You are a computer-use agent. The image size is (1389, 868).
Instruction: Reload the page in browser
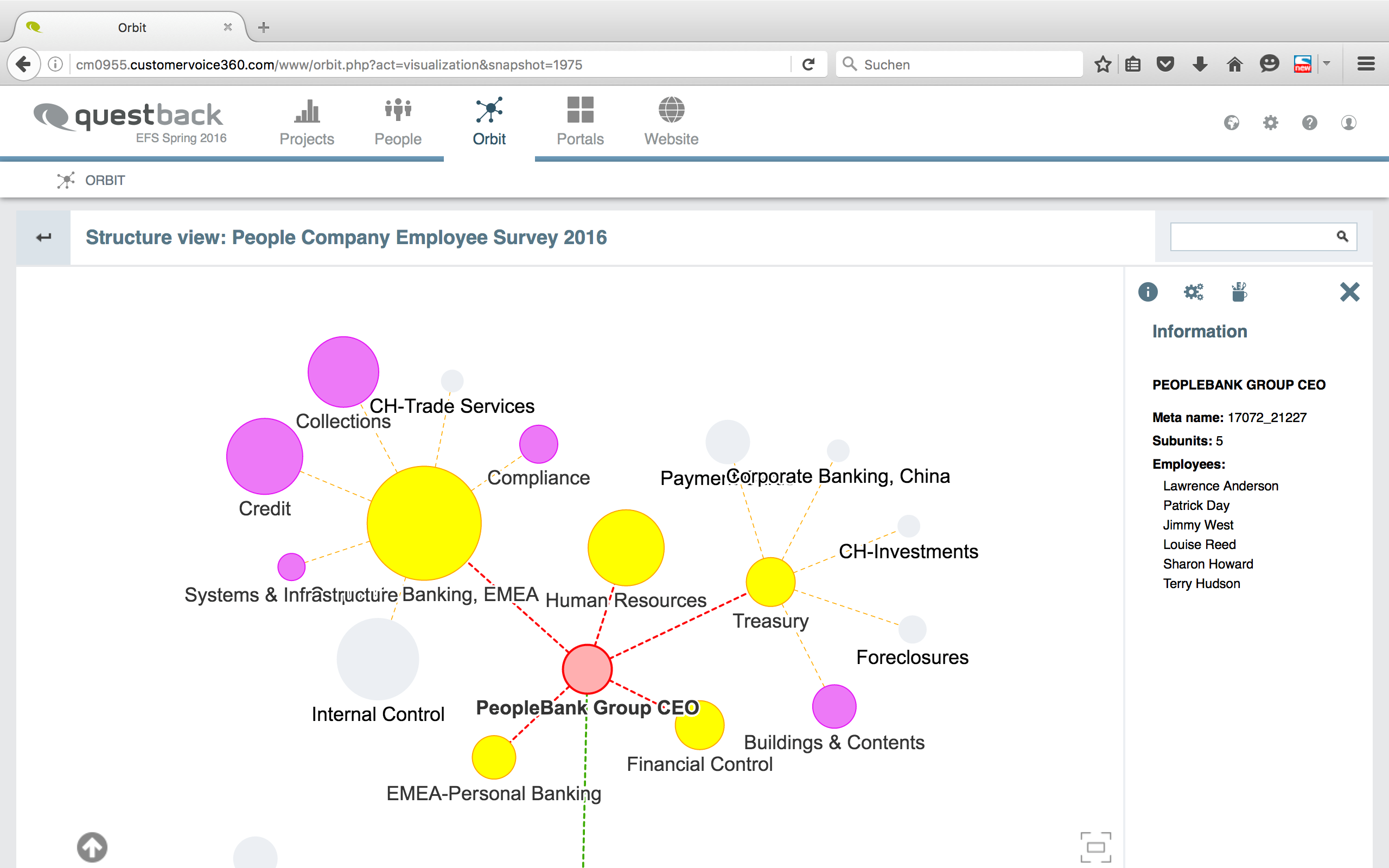808,65
